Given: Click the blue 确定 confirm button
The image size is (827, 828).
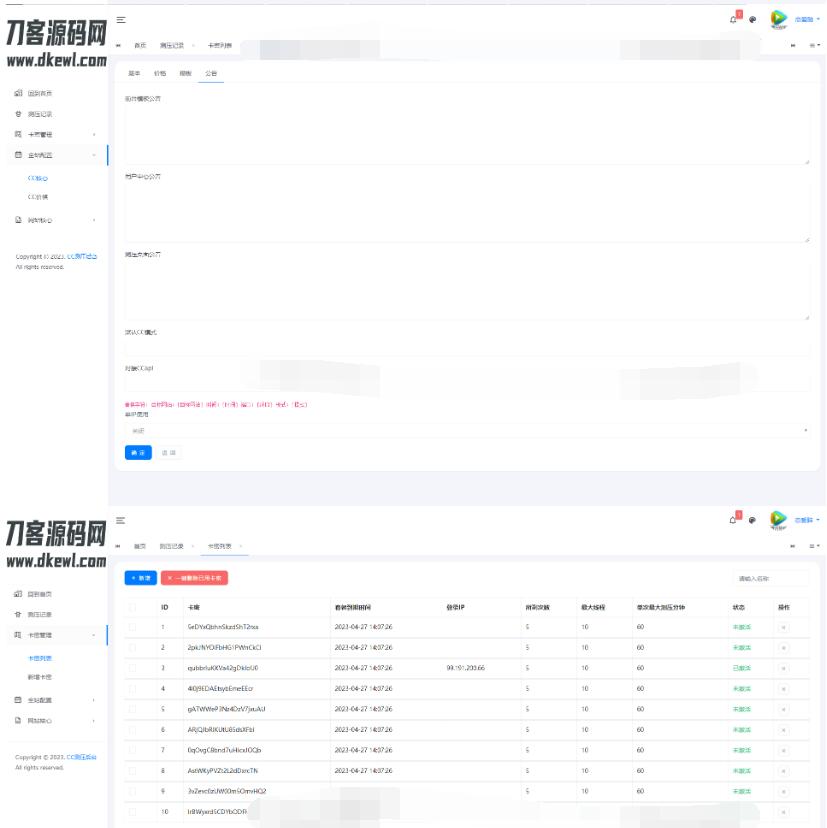Looking at the screenshot, I should click(138, 453).
